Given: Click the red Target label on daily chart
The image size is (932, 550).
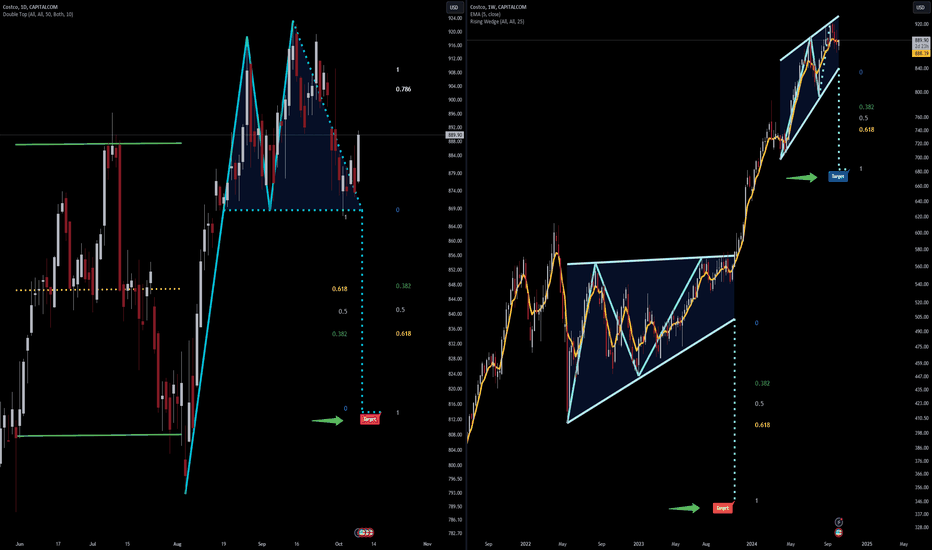Looking at the screenshot, I should [x=370, y=419].
